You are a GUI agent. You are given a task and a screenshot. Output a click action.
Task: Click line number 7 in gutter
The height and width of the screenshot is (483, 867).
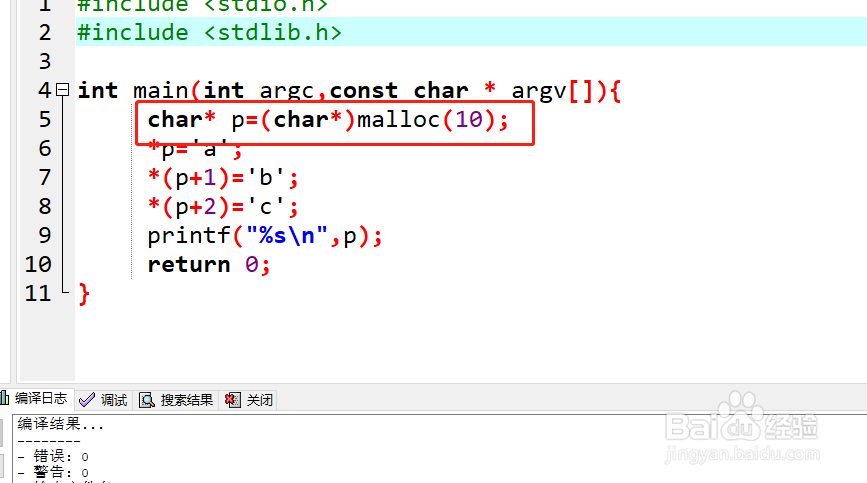(45, 177)
